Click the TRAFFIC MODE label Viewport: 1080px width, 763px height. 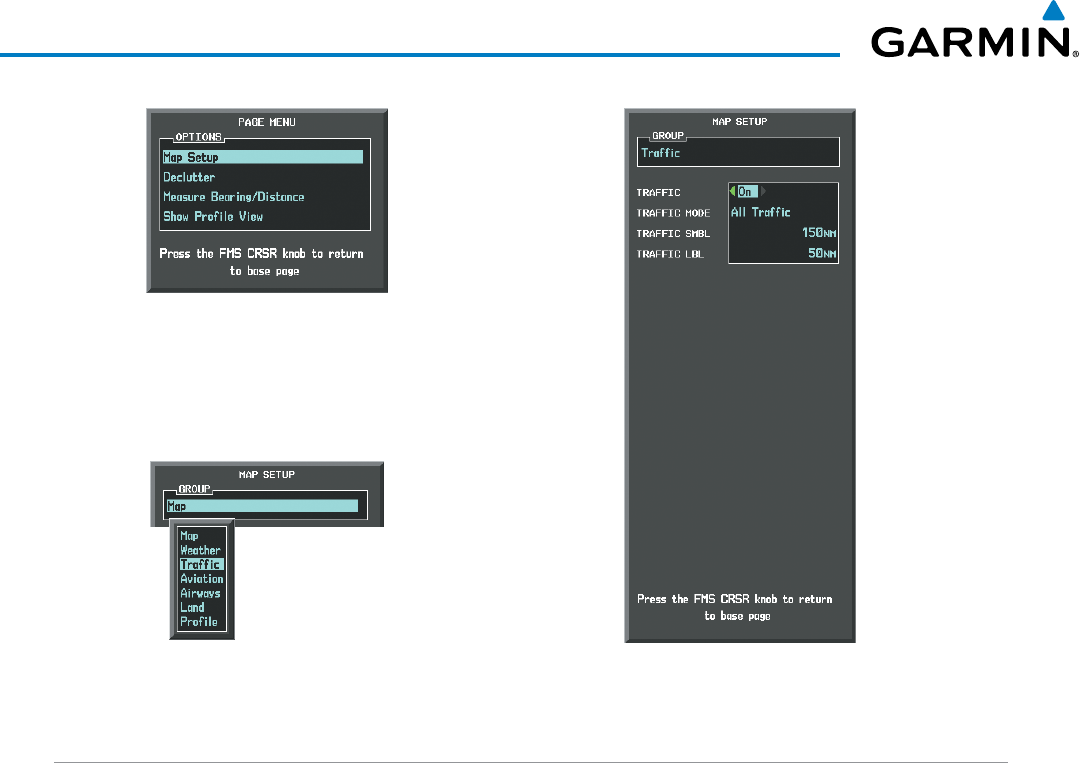pos(673,213)
